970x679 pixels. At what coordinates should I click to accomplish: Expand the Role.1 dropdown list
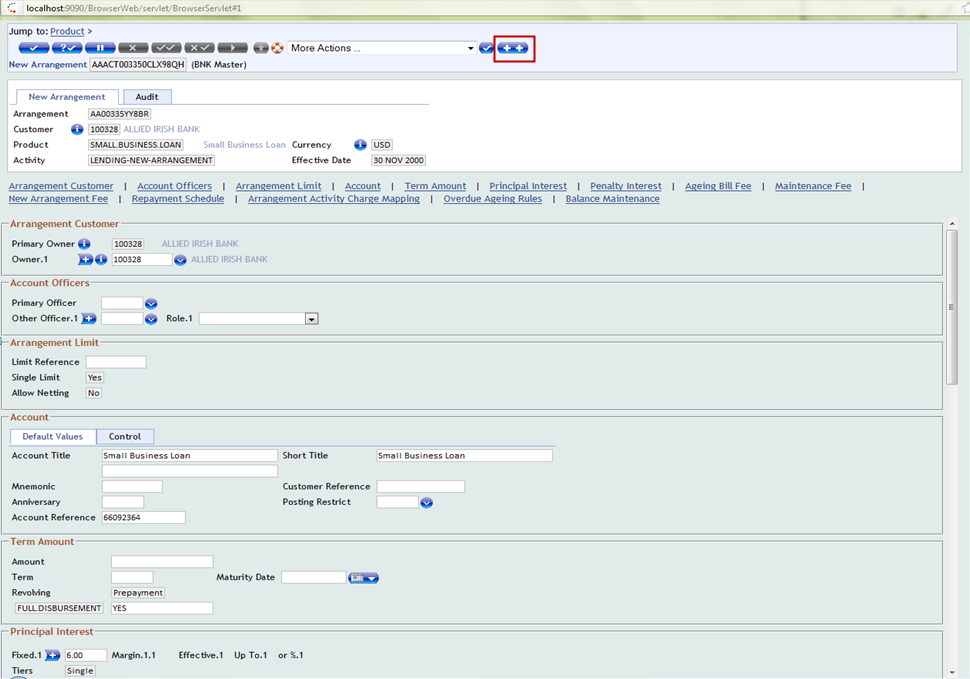(311, 319)
